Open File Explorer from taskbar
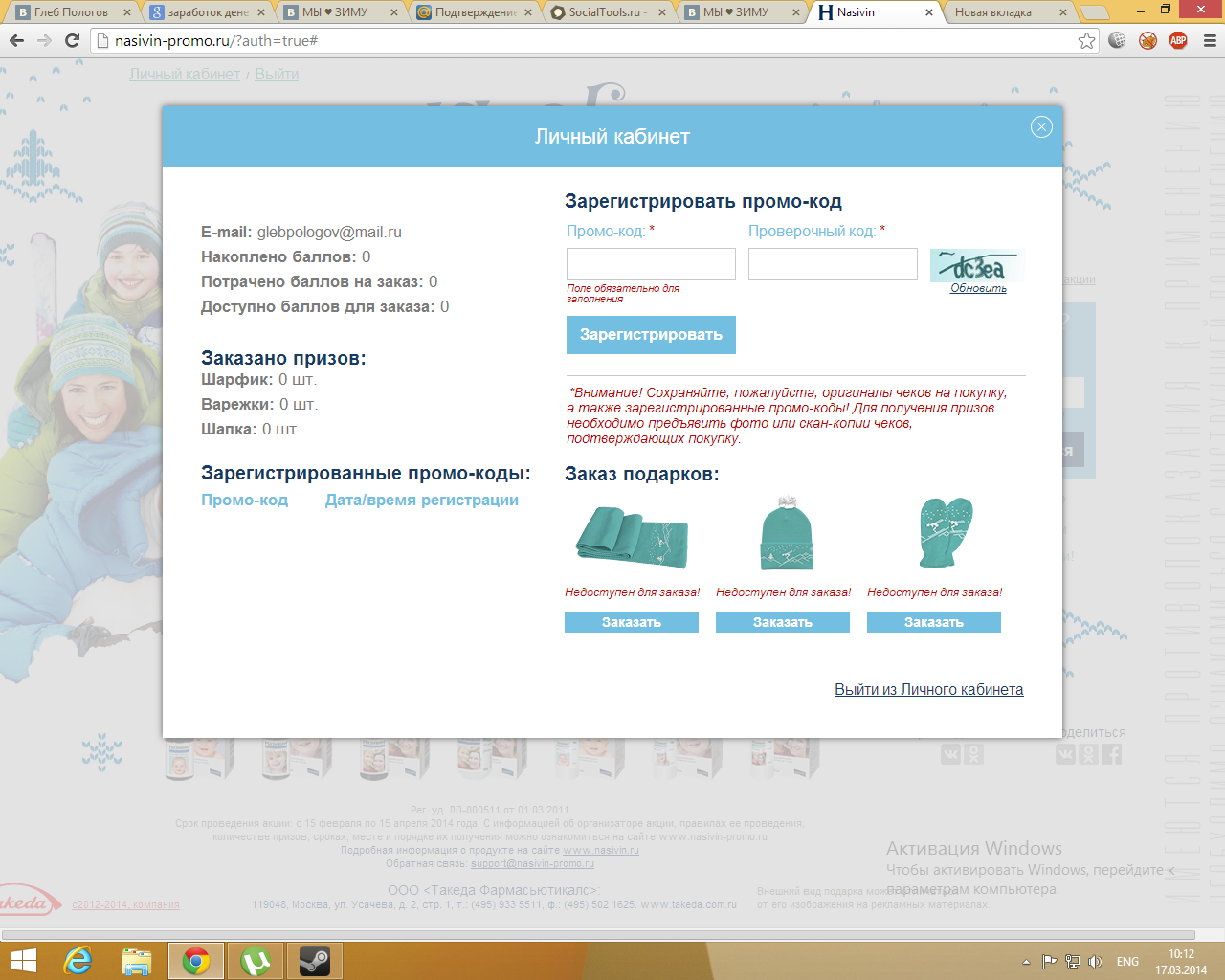This screenshot has height=980, width=1225. pyautogui.click(x=137, y=961)
